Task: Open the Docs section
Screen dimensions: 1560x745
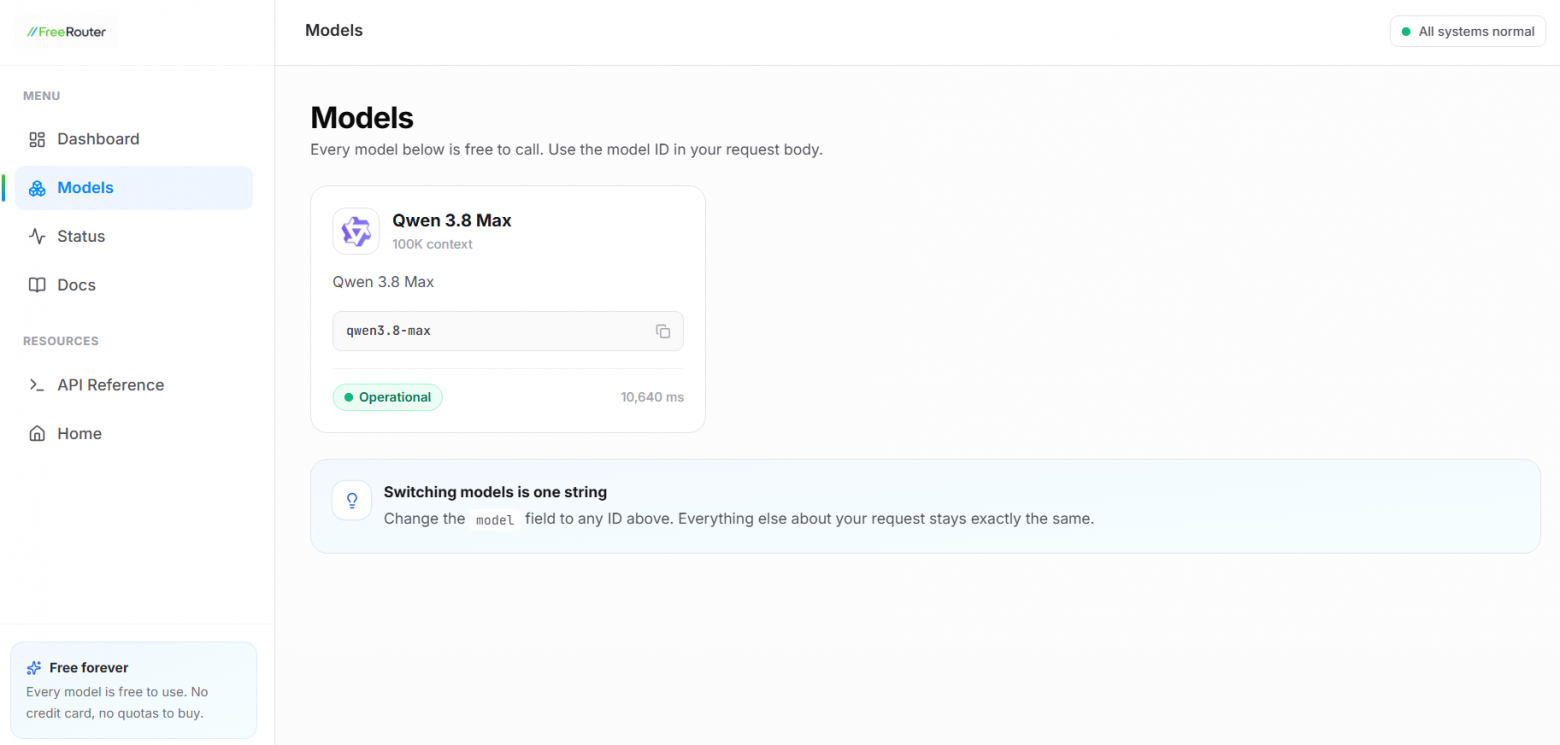Action: pyautogui.click(x=133, y=285)
